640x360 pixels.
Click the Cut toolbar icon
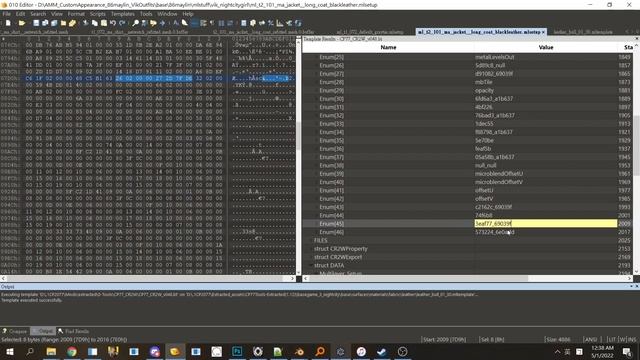pyautogui.click(x=85, y=23)
